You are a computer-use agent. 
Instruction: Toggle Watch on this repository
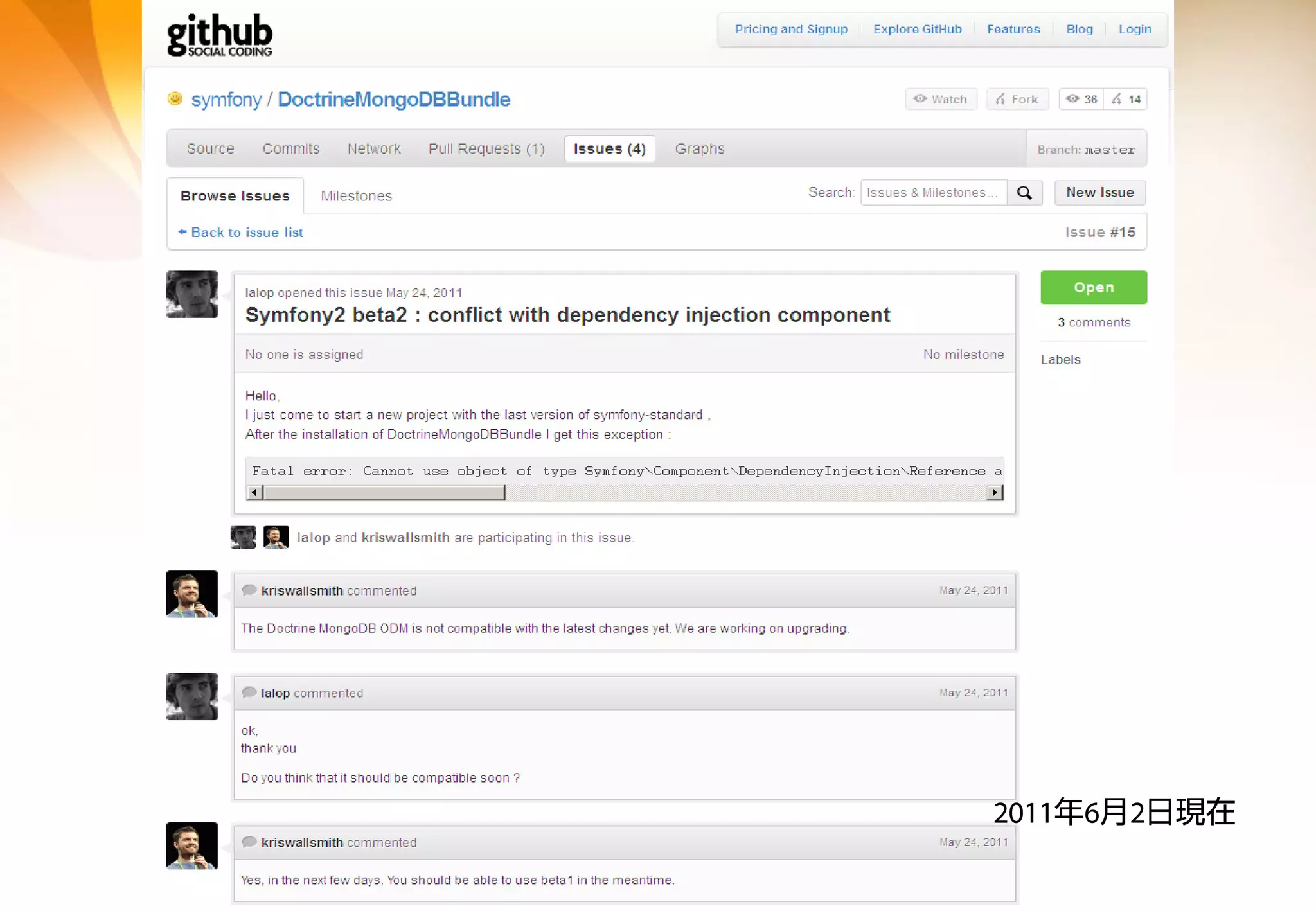(941, 100)
